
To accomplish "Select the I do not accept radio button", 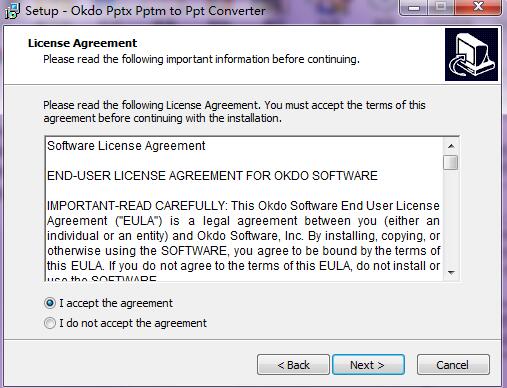I will pos(50,323).
